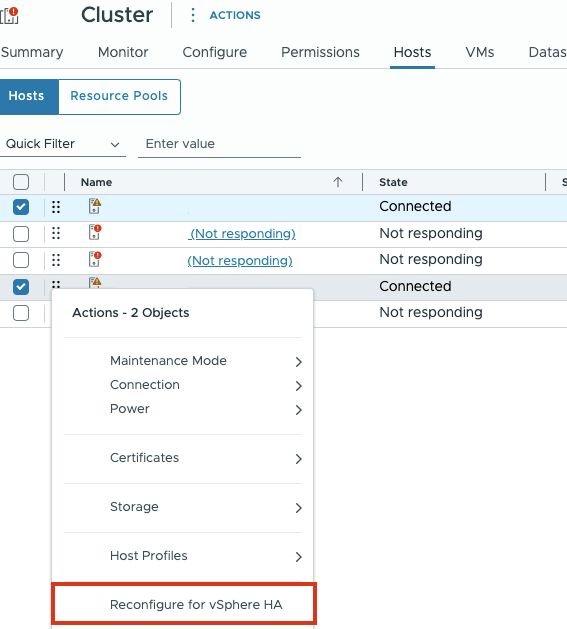Expand the Maintenance Mode submenu

[183, 361]
